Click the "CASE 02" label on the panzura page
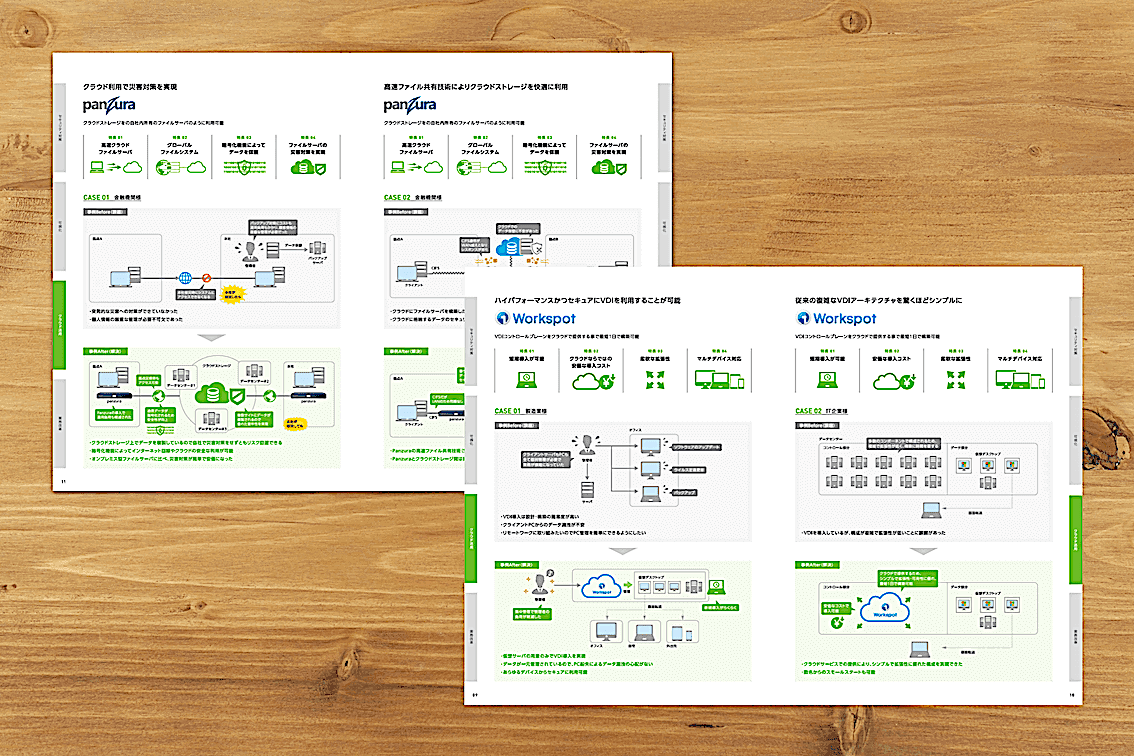Screen dimensions: 1134x756 (x=397, y=198)
